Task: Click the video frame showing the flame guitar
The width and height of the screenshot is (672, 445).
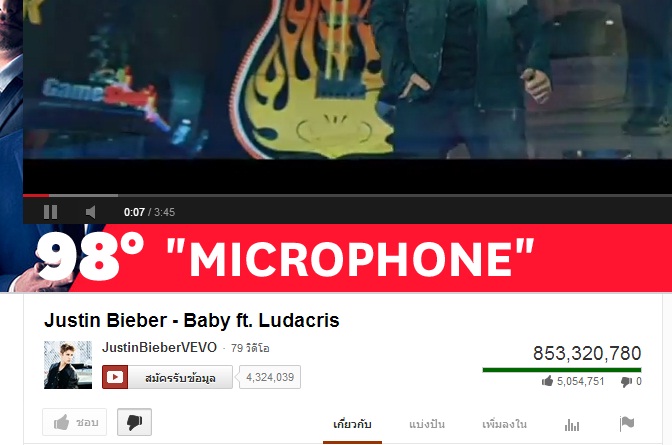Action: 348,79
